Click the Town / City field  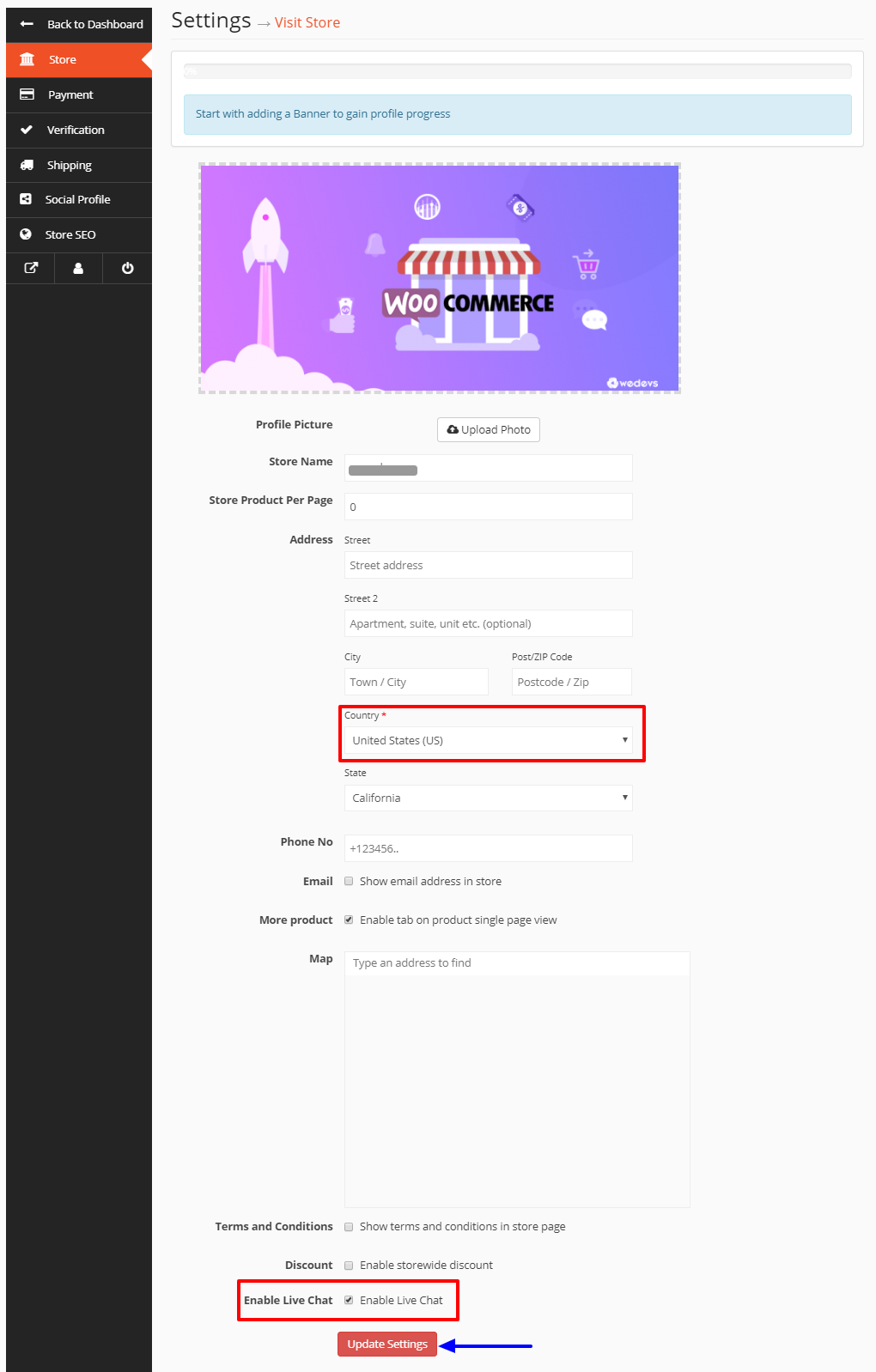click(417, 682)
